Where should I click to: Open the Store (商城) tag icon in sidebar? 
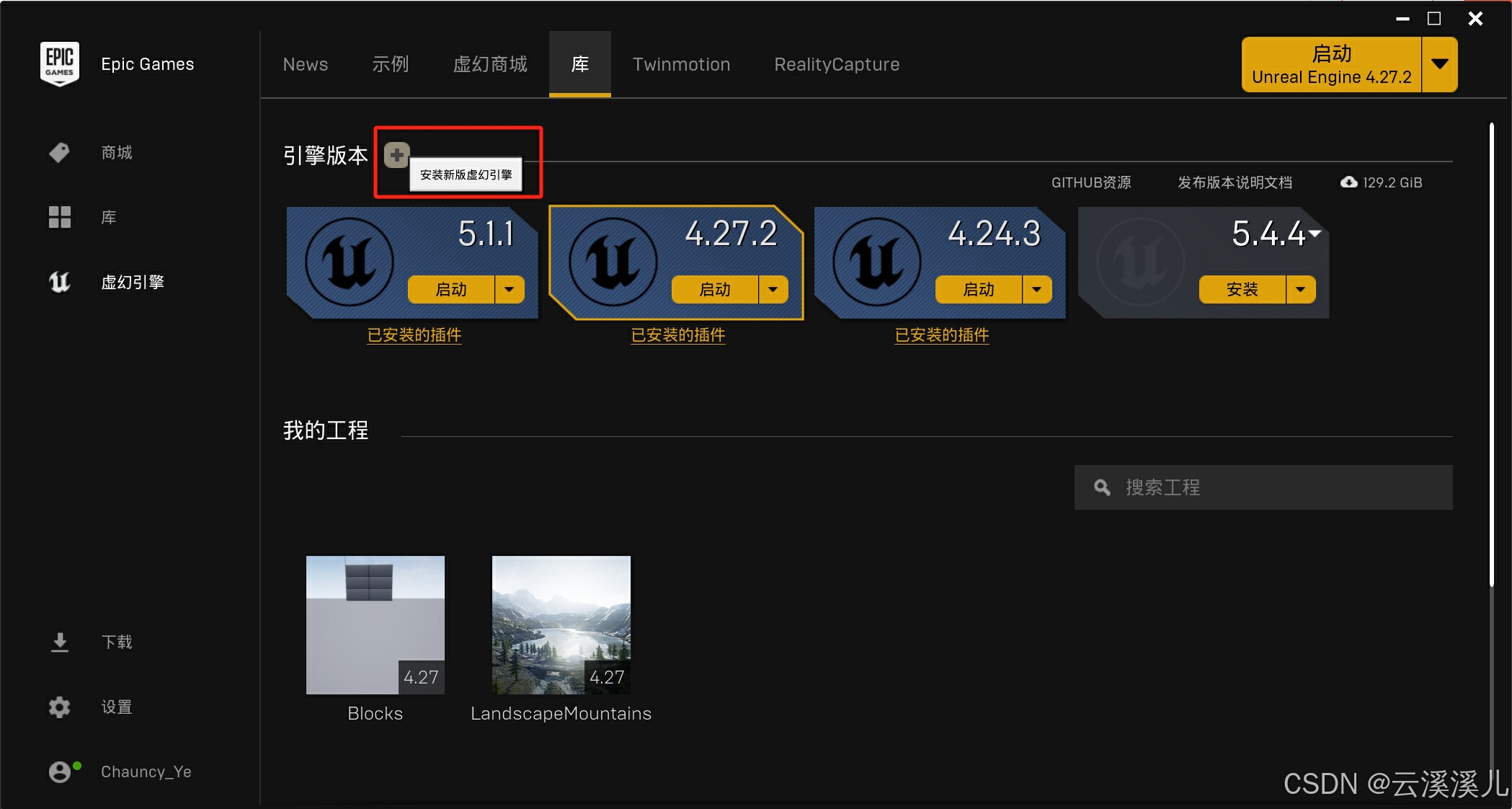coord(59,152)
